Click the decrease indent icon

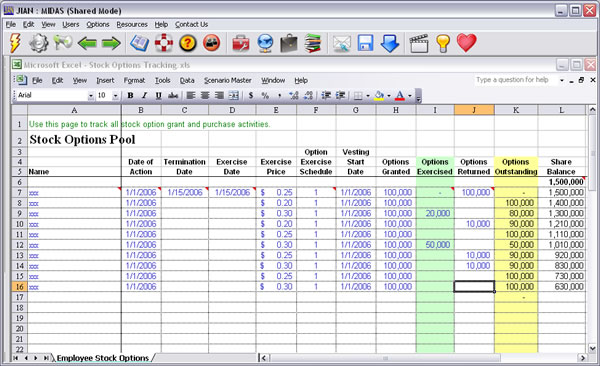[326, 95]
